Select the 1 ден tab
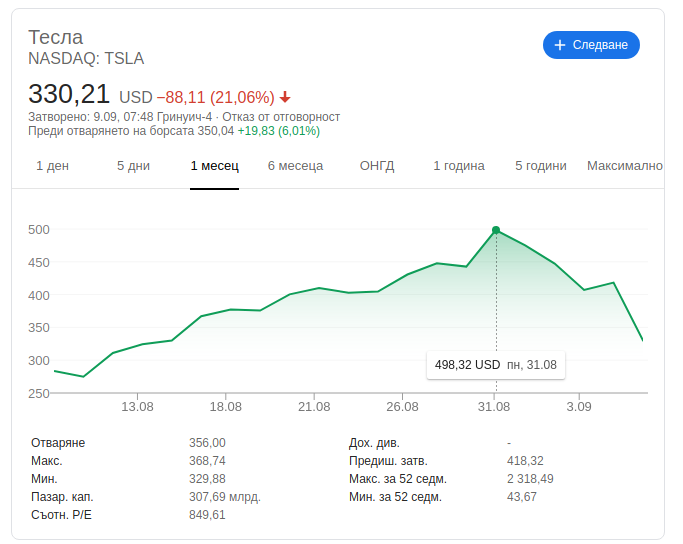Viewport: 683px width, 544px height. 52,166
